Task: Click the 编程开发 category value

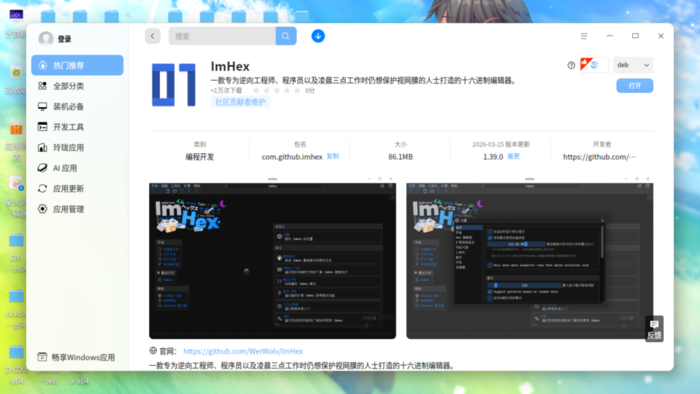Action: (x=200, y=157)
